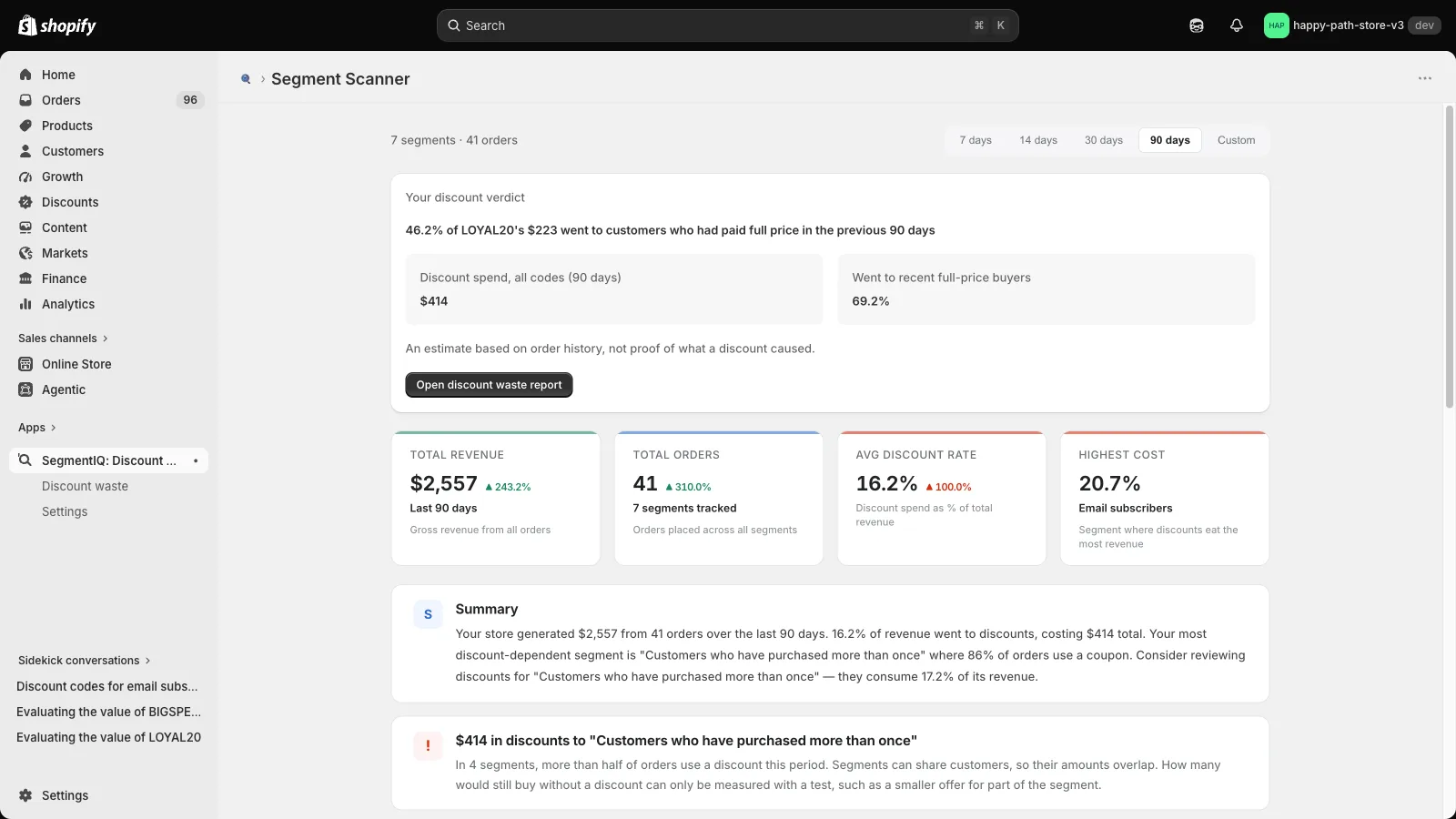This screenshot has width=1456, height=819.
Task: Click the Finance bank icon
Action: click(25, 278)
